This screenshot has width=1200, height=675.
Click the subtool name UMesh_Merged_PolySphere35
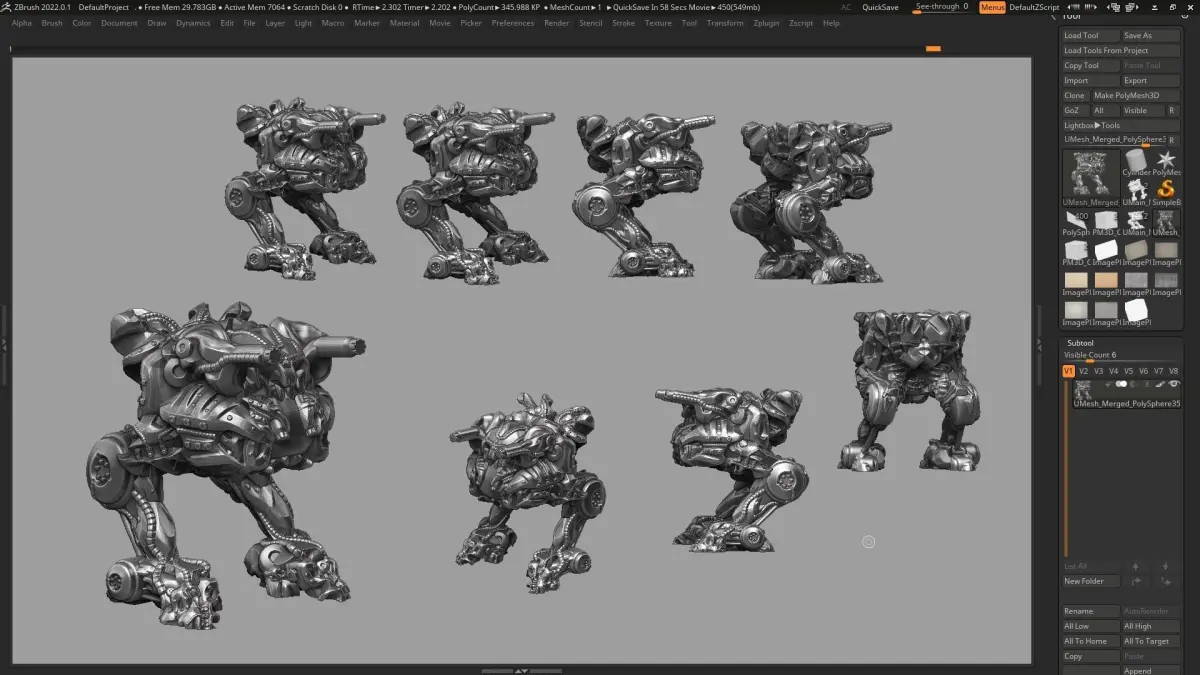[x=1127, y=403]
